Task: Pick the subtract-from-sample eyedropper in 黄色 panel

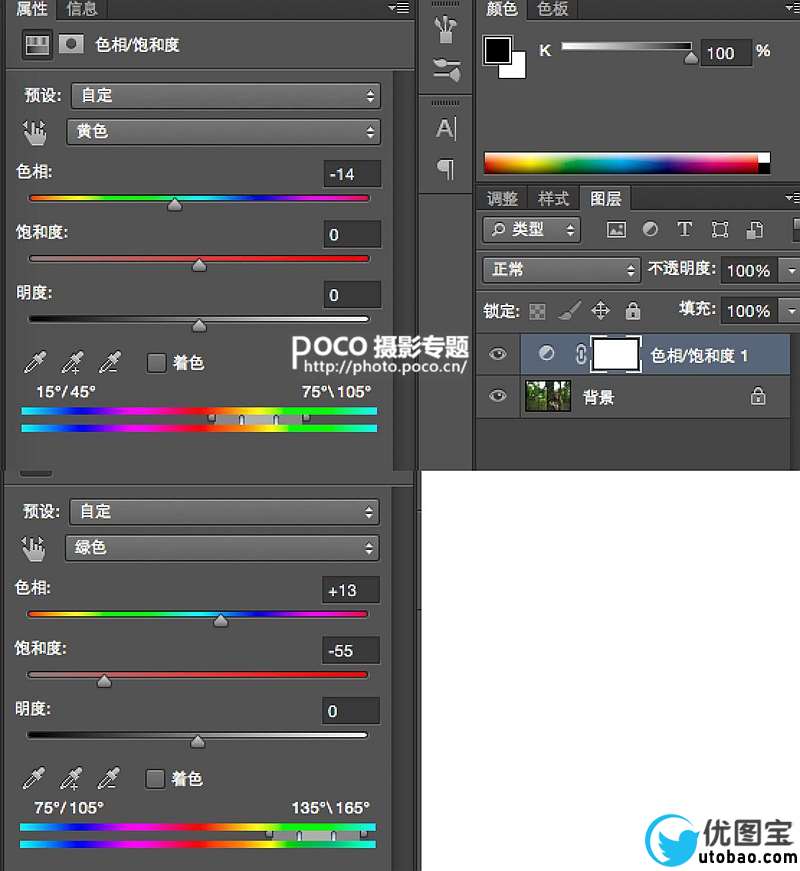Action: [x=109, y=362]
